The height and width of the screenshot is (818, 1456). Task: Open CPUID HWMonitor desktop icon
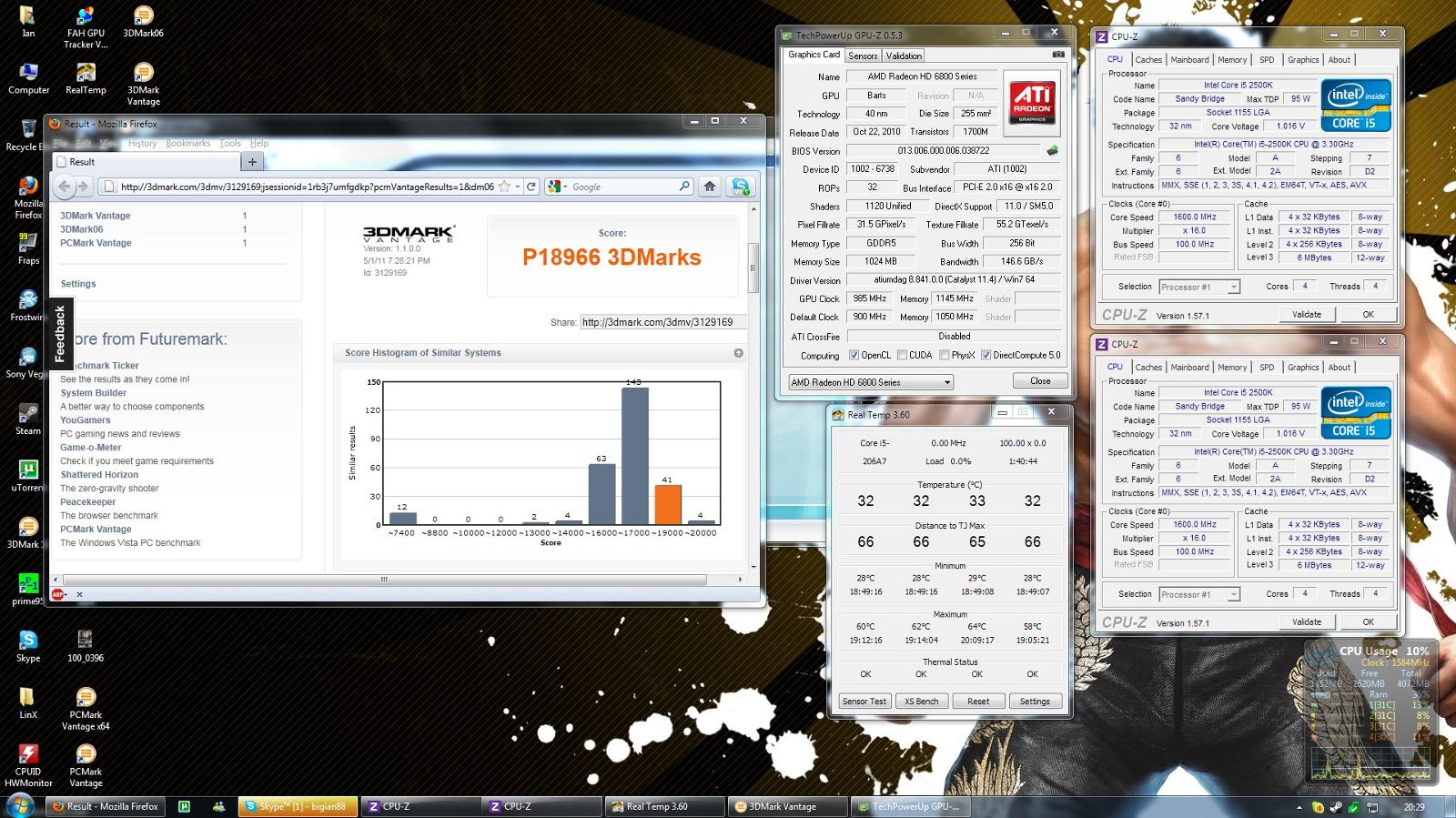pos(28,764)
